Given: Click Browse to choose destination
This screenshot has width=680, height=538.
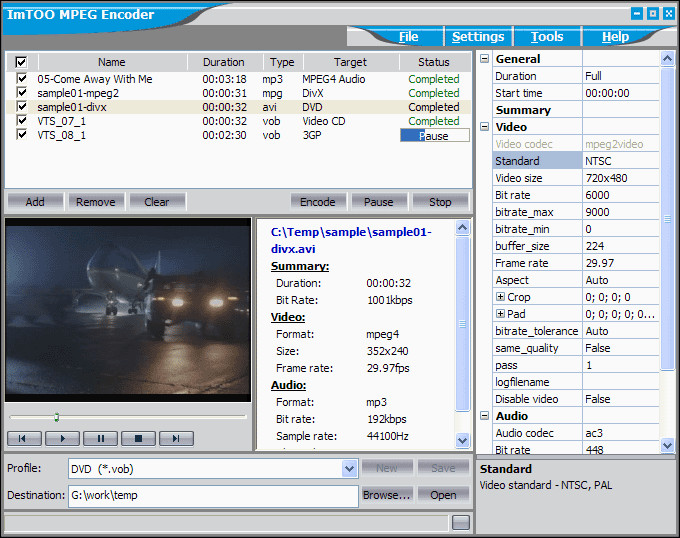Looking at the screenshot, I should pyautogui.click(x=386, y=495).
